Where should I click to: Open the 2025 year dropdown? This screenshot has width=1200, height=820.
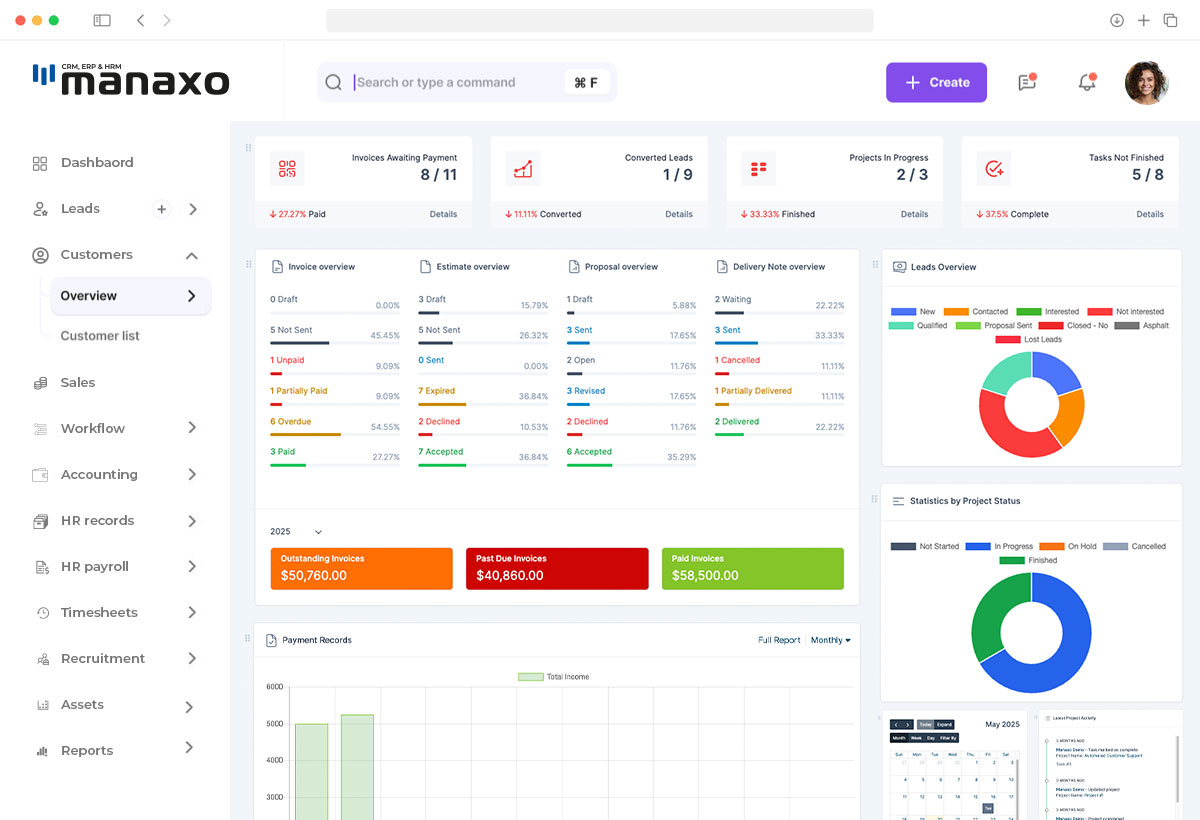pos(296,532)
